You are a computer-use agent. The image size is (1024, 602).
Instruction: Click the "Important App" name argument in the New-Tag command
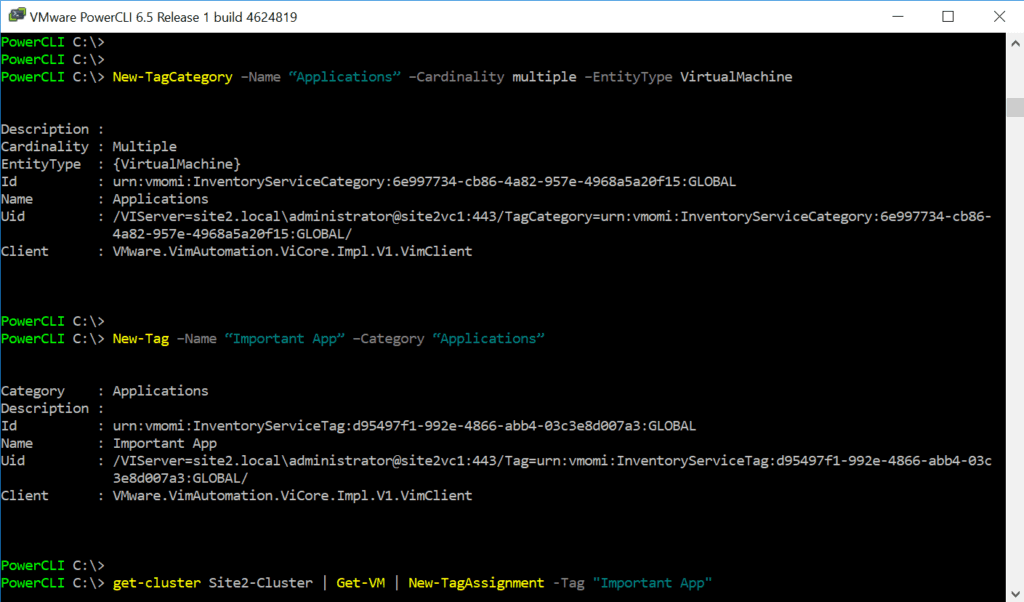click(x=285, y=339)
